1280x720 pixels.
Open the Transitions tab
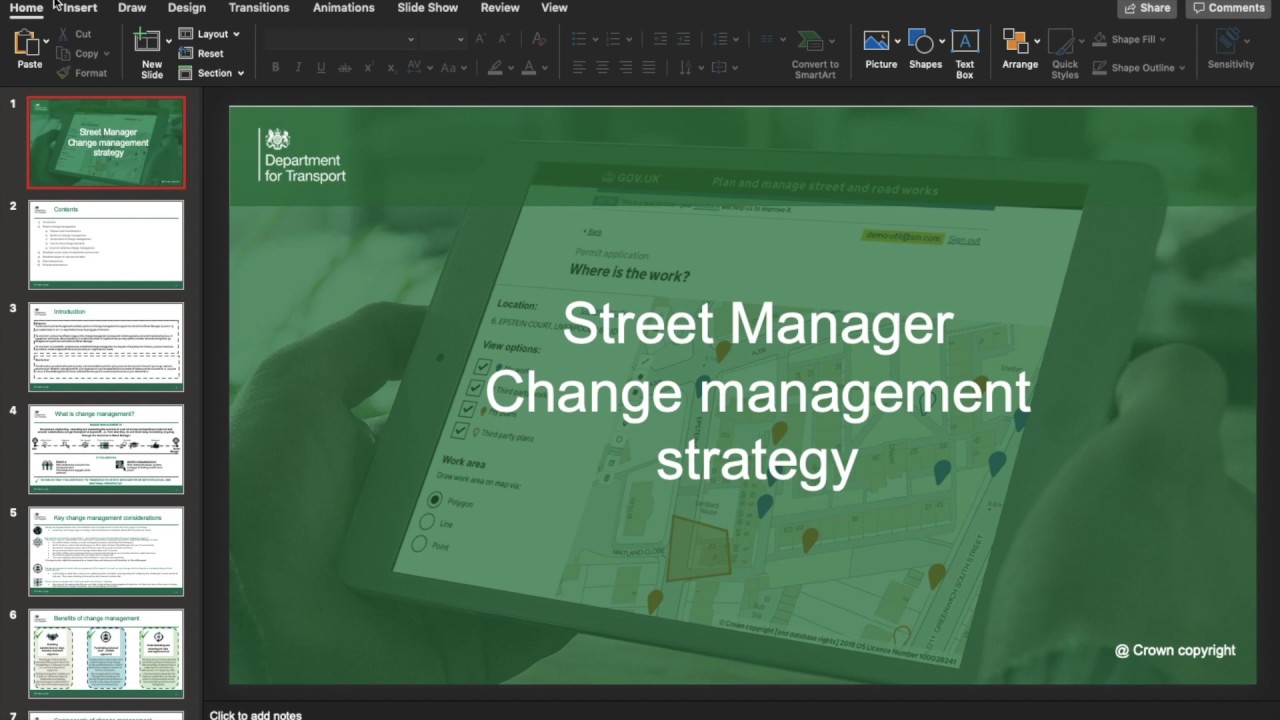[x=259, y=8]
